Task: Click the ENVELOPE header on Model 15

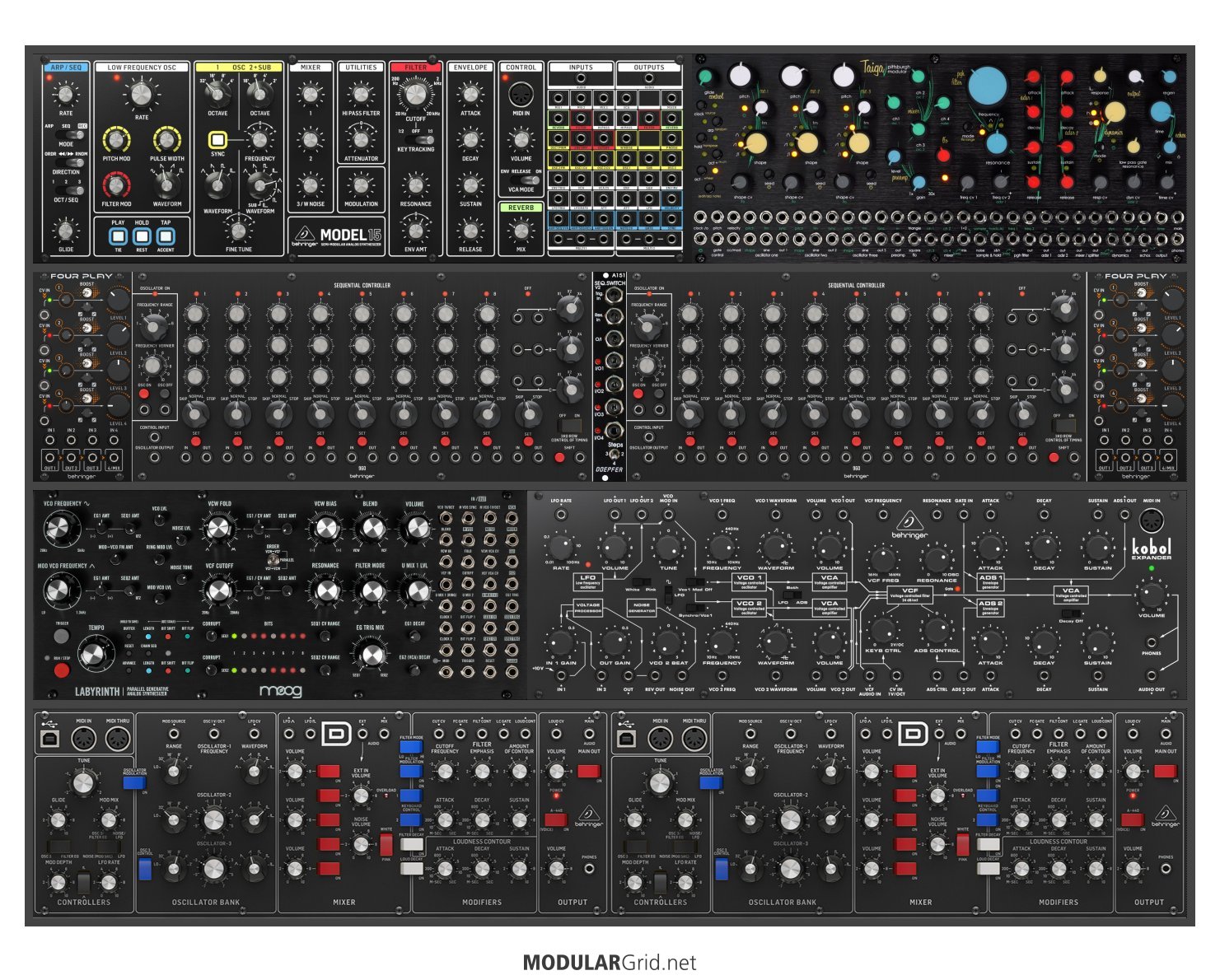Action: click(x=471, y=68)
